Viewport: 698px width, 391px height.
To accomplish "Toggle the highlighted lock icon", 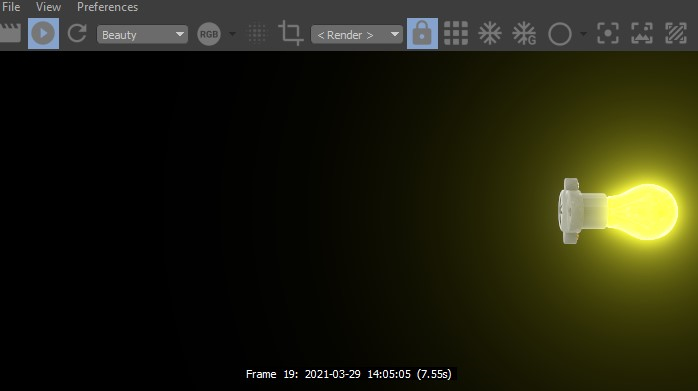I will point(422,33).
